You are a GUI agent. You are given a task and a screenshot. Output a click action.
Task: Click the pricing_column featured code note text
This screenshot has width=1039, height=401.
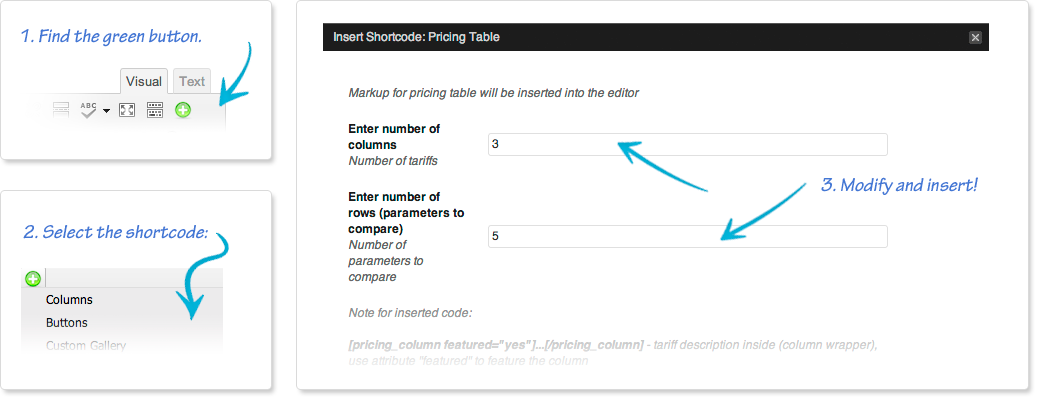tap(496, 345)
